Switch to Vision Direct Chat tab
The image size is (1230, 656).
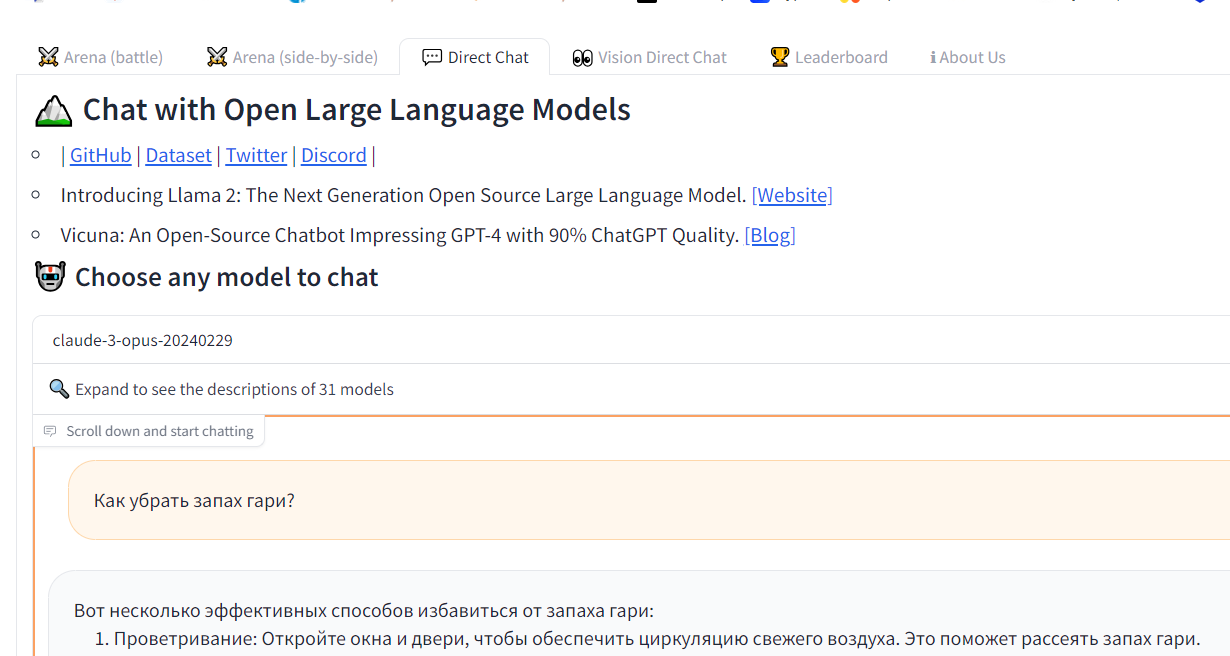[650, 57]
